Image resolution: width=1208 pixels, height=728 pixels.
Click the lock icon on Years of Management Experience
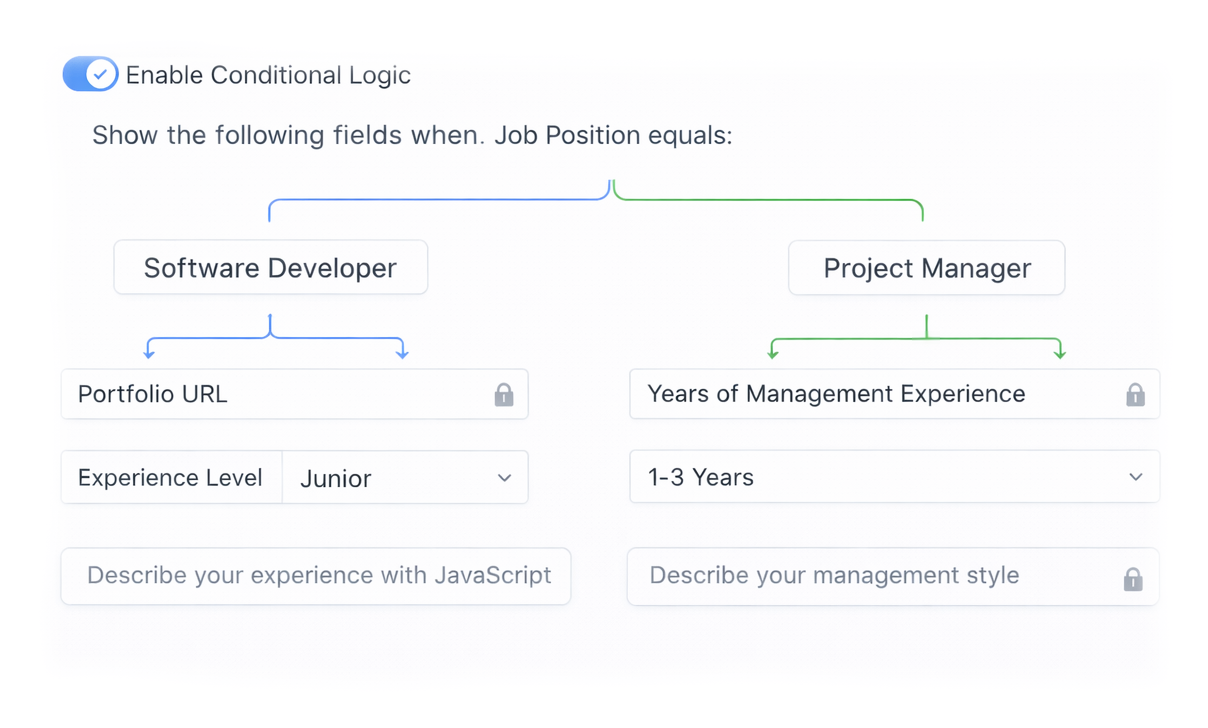click(1135, 394)
